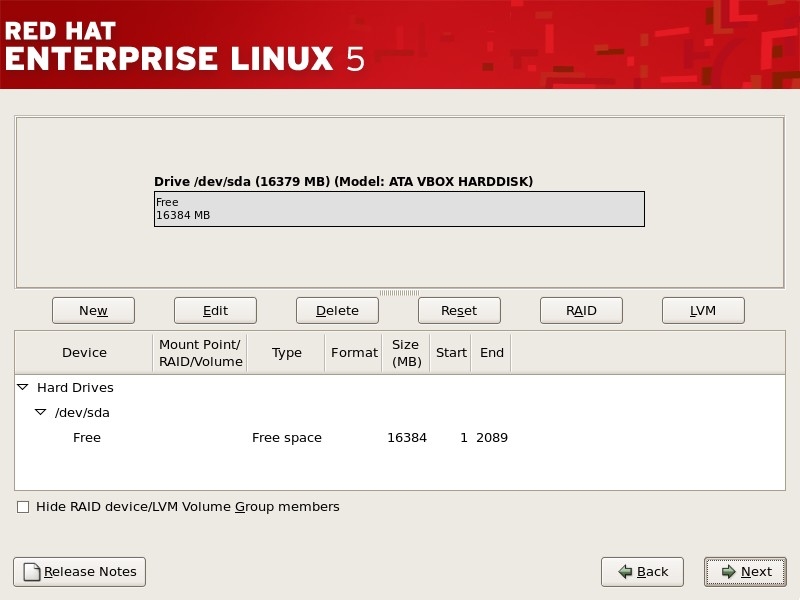Select the Free space row in the table
The height and width of the screenshot is (600, 800).
coord(400,437)
